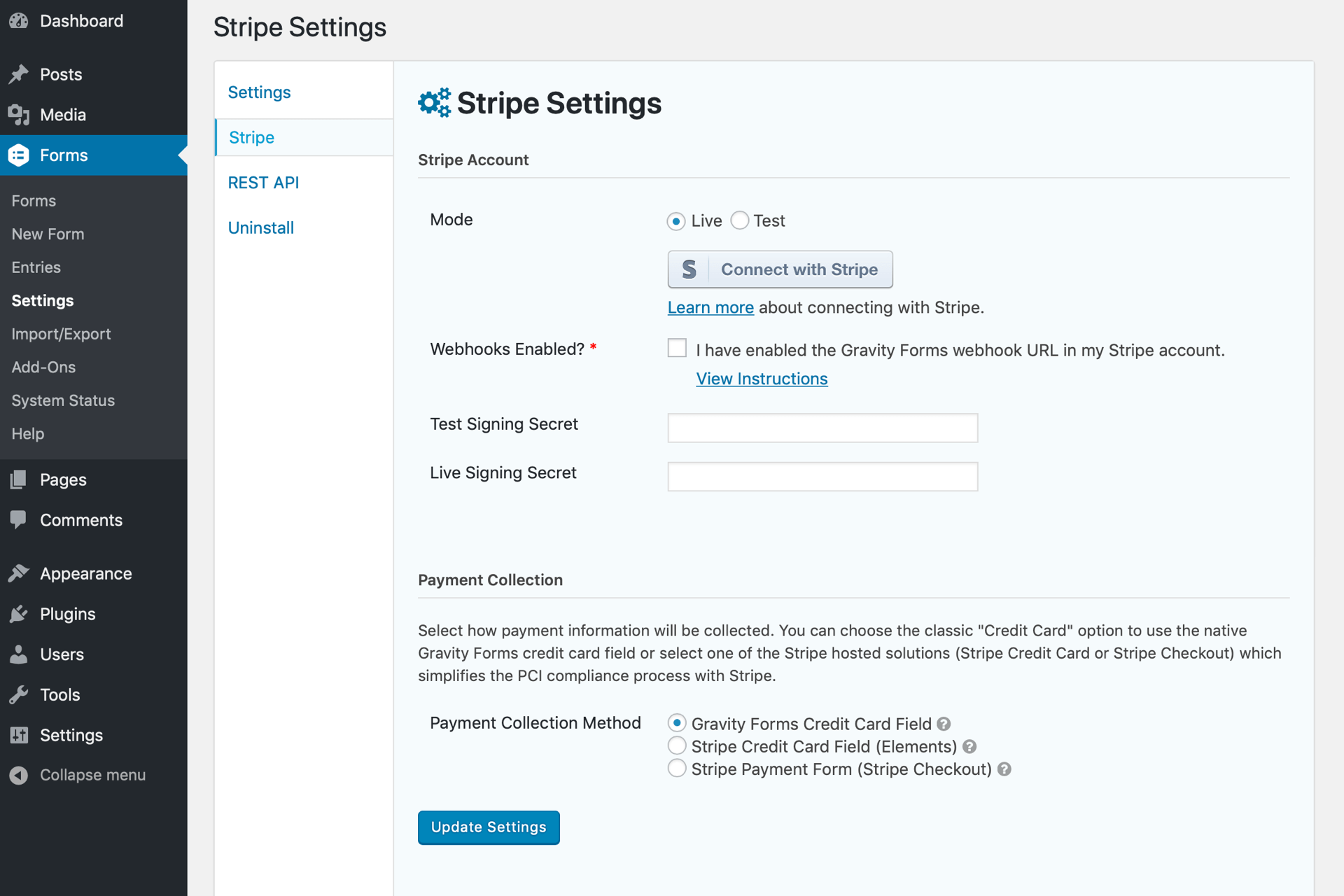
Task: Choose Stripe Payment Form (Stripe Checkout)
Action: [677, 769]
